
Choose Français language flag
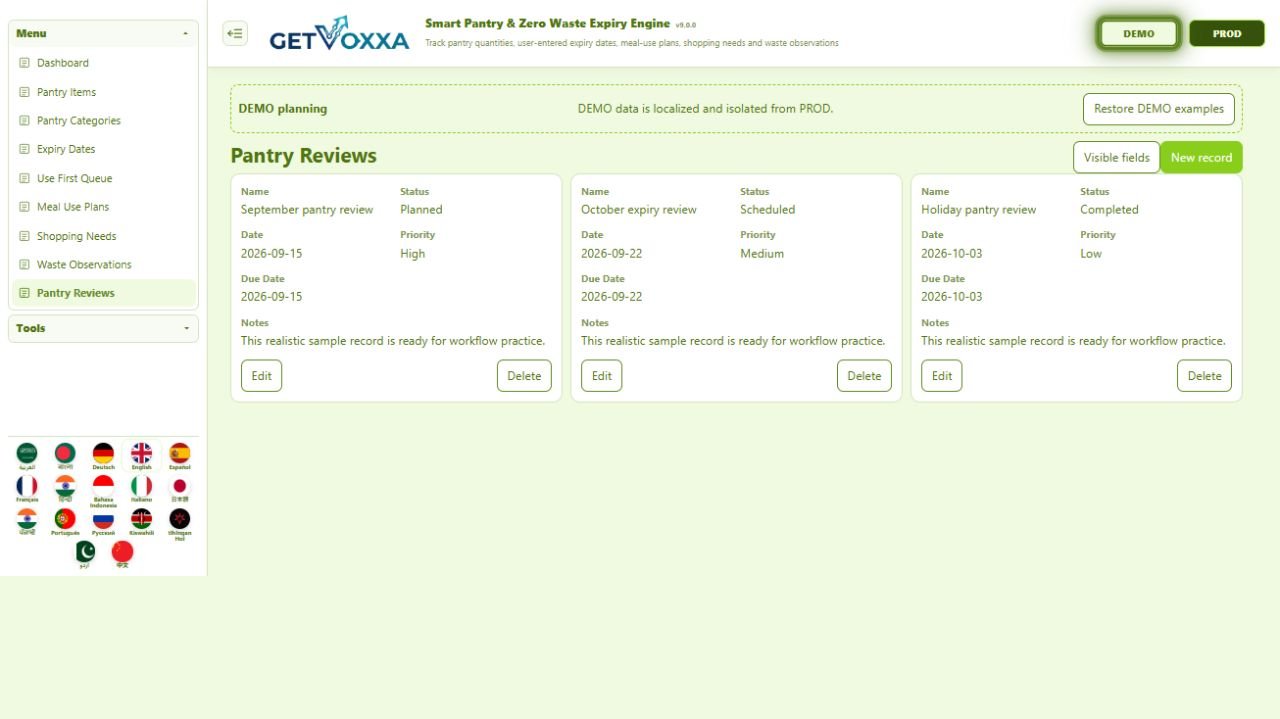pyautogui.click(x=27, y=487)
